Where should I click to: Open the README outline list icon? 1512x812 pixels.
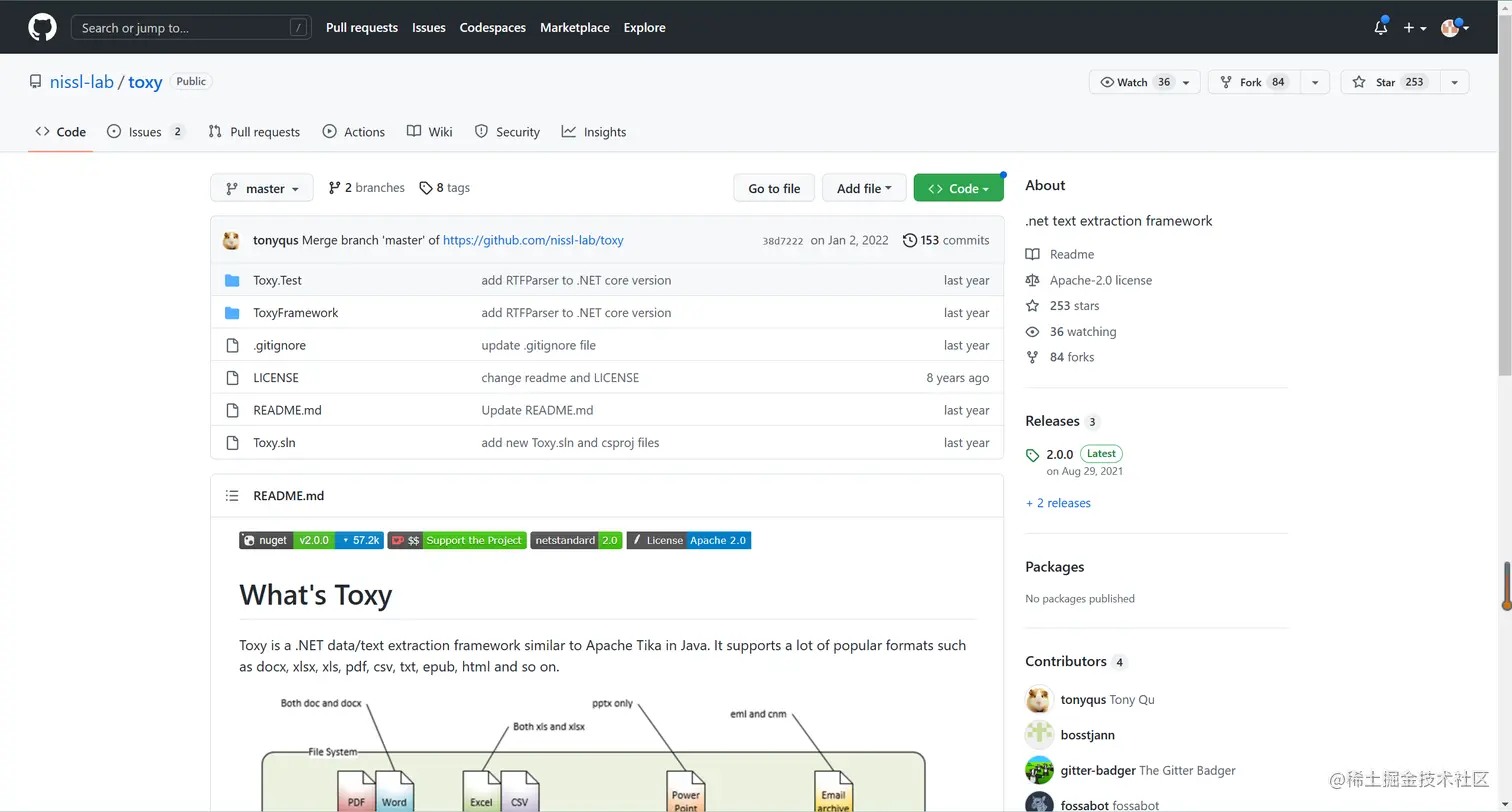pos(232,496)
